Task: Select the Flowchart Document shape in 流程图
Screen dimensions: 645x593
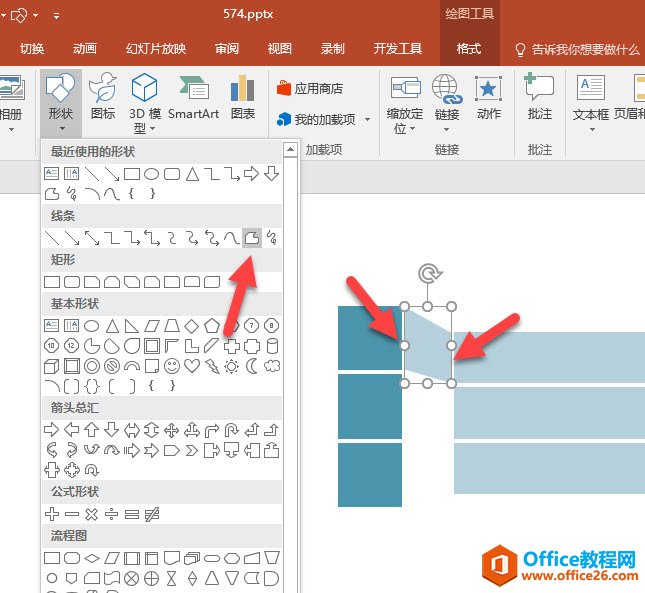Action: pyautogui.click(x=172, y=558)
